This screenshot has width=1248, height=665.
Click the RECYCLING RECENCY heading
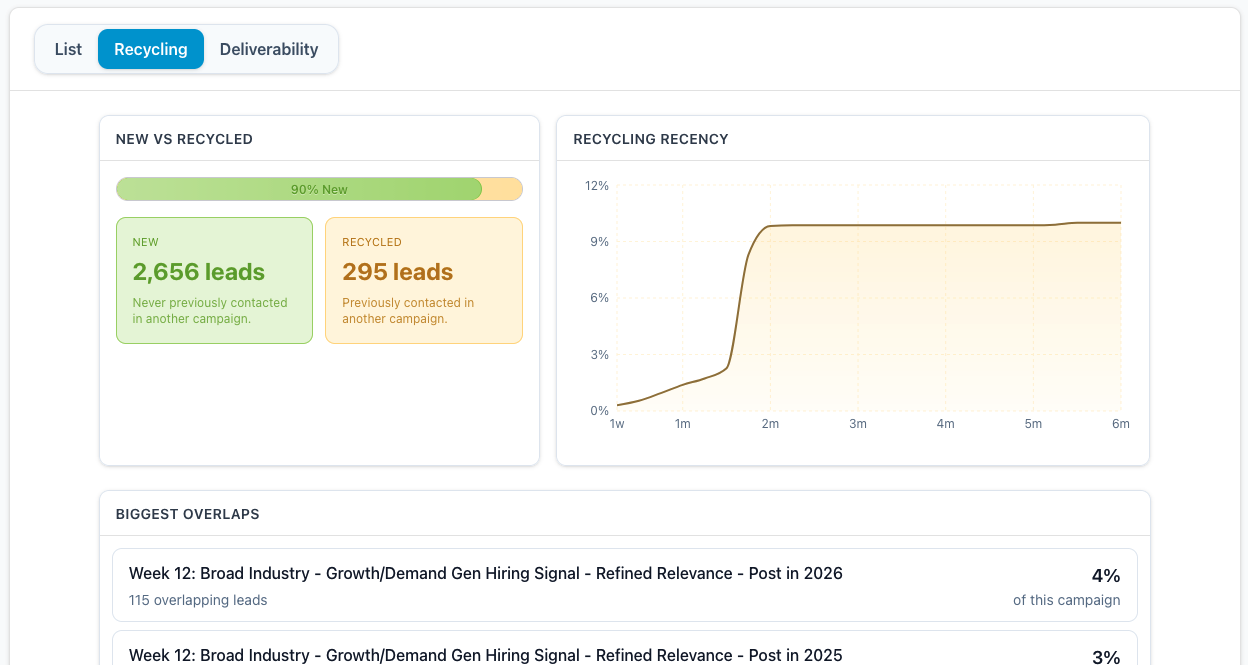point(651,139)
